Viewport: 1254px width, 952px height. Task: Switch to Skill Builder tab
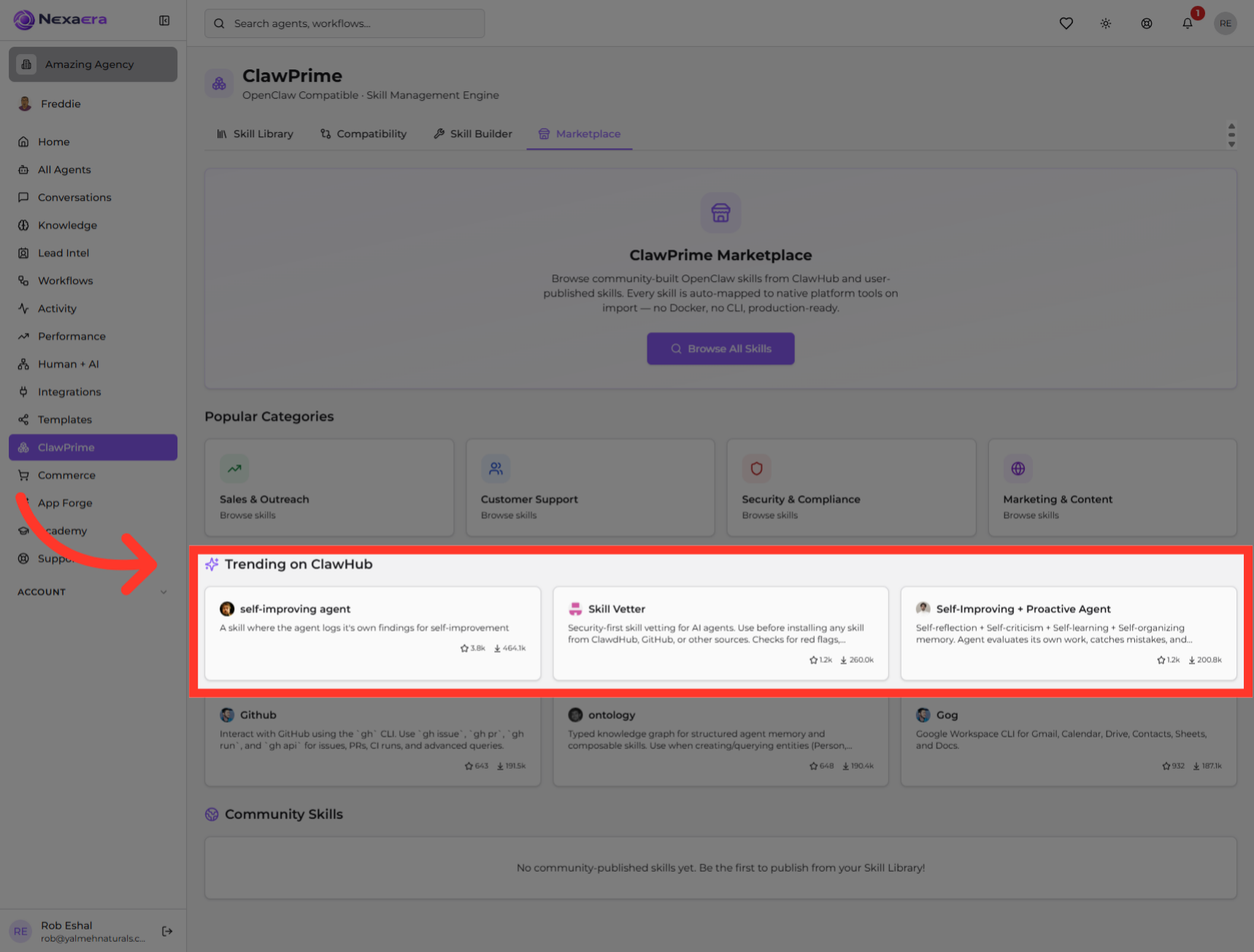(473, 134)
